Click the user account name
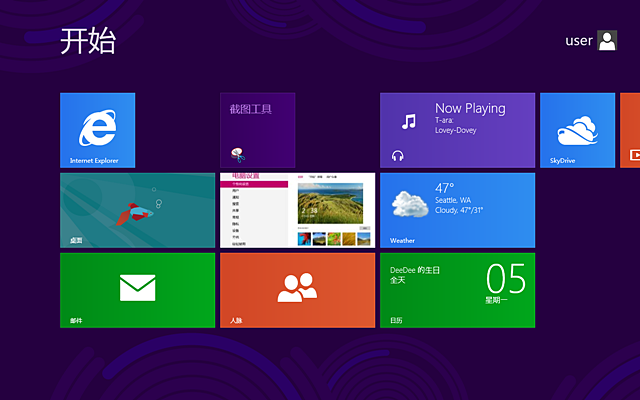The width and height of the screenshot is (640, 400). tap(578, 41)
